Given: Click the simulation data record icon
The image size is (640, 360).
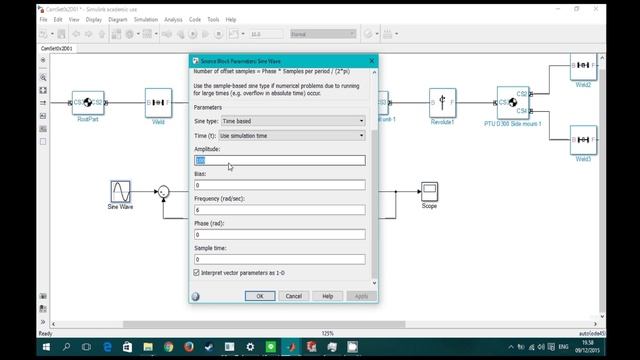Looking at the screenshot, I should click(233, 34).
